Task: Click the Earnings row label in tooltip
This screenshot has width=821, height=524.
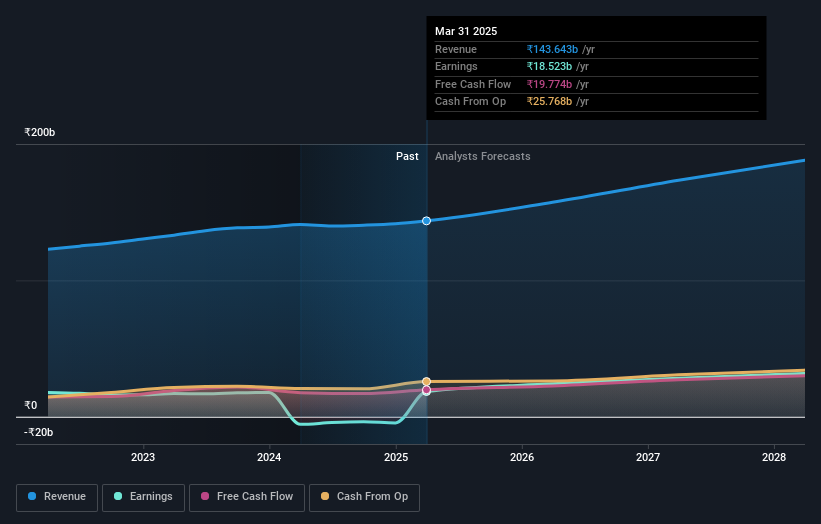Action: [456, 66]
